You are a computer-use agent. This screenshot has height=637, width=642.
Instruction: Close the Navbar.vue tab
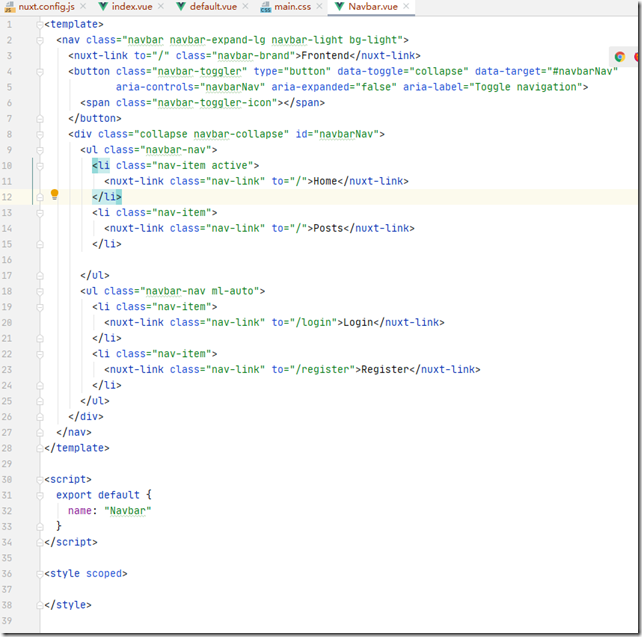(x=406, y=6)
